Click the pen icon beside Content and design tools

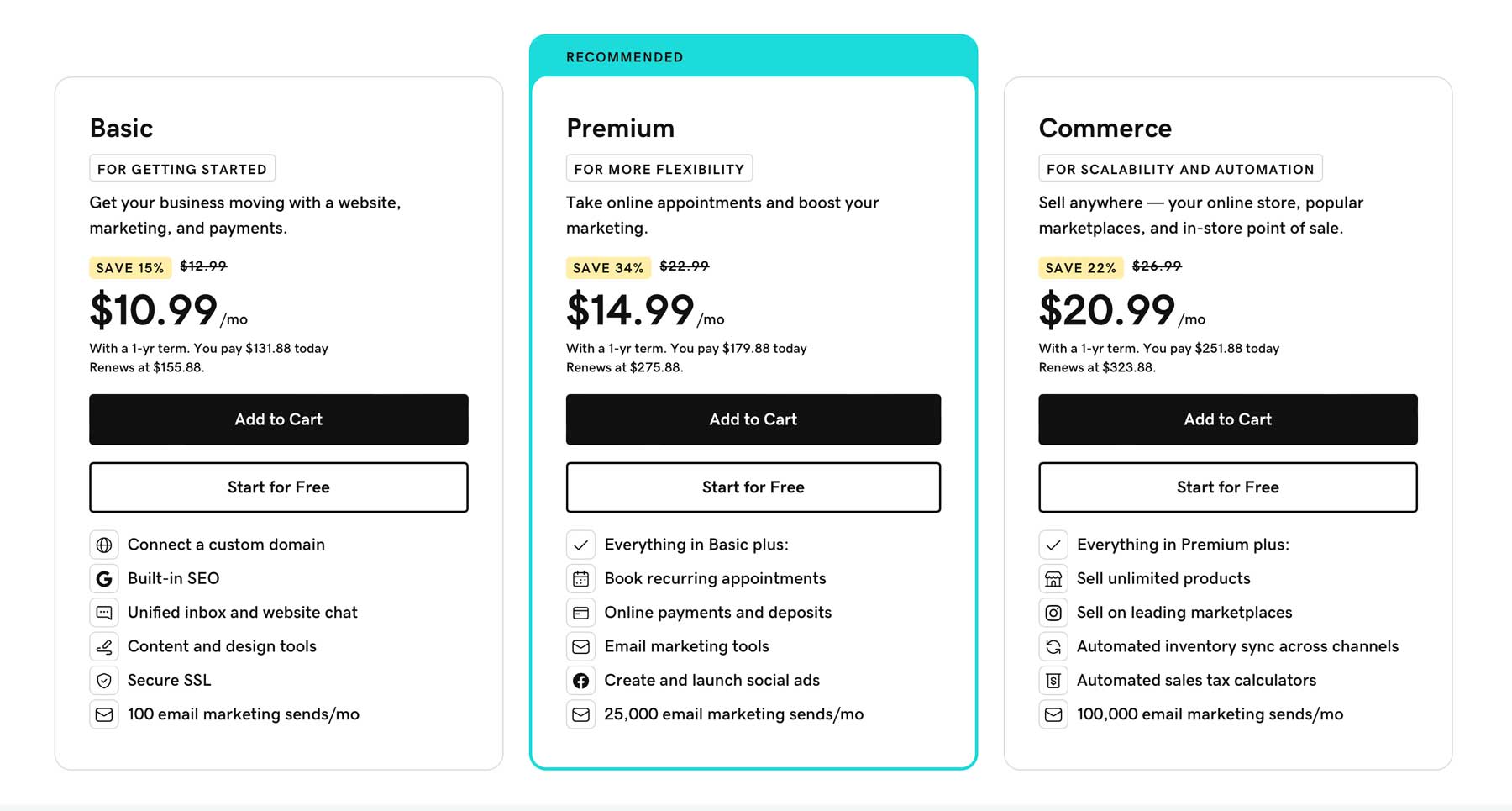click(x=104, y=646)
